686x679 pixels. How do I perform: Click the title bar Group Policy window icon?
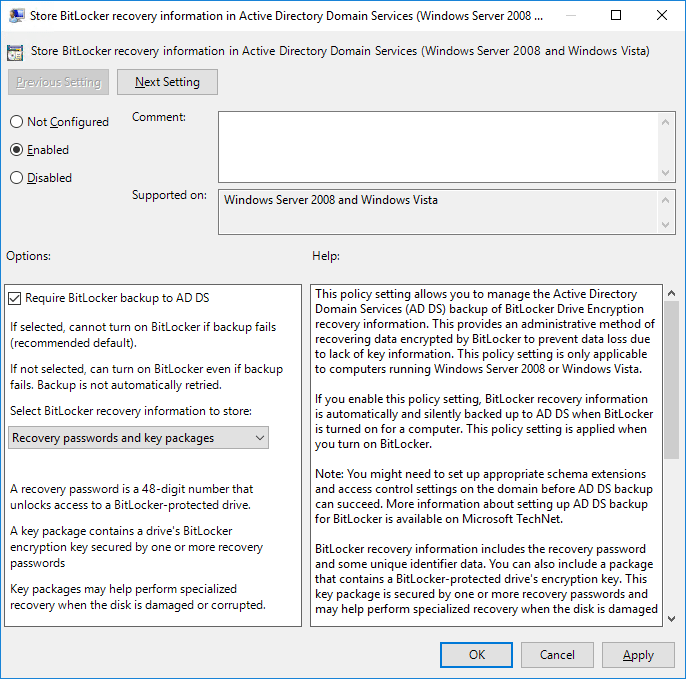pos(17,16)
